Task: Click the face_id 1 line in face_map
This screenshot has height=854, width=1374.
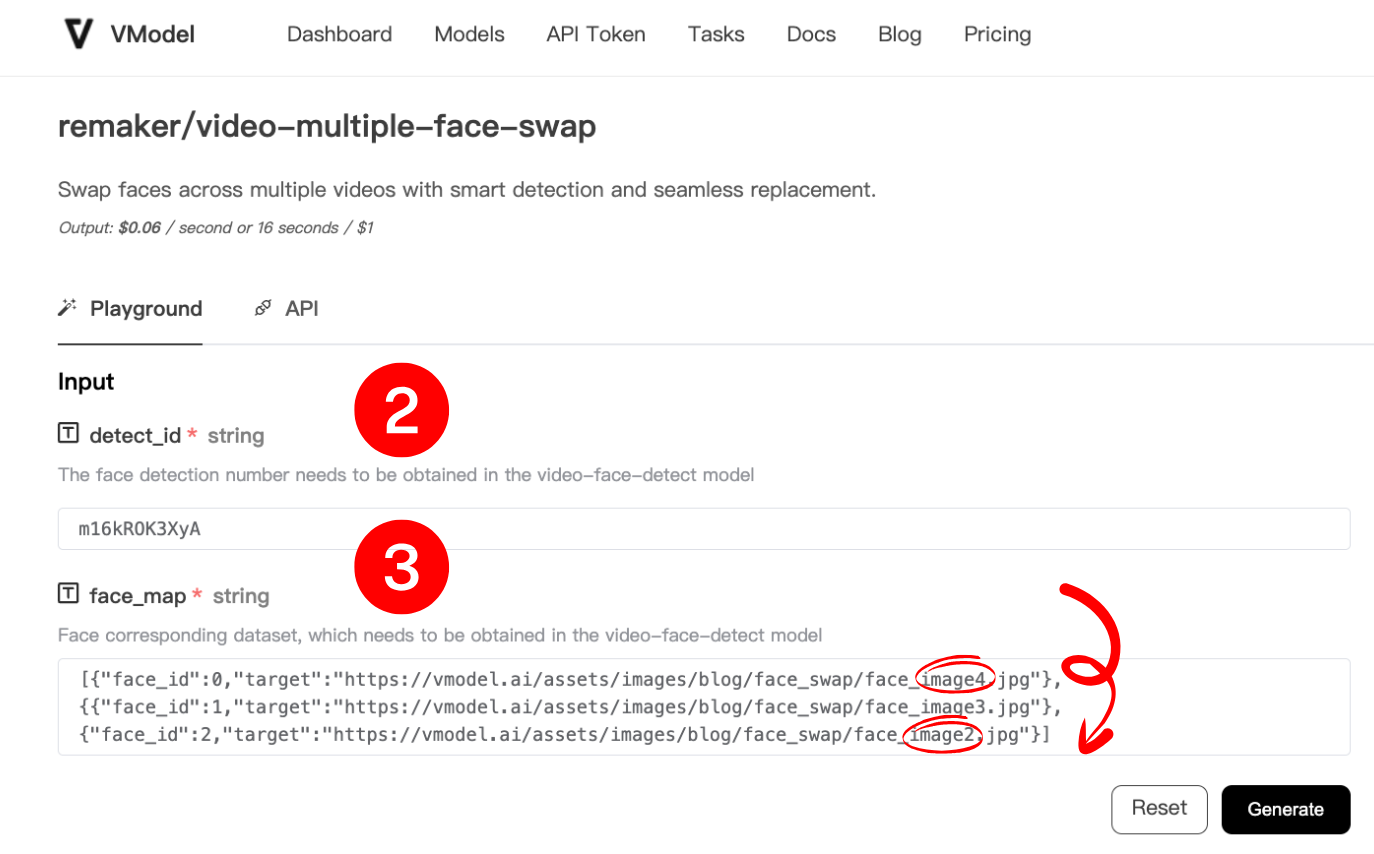Action: click(569, 708)
